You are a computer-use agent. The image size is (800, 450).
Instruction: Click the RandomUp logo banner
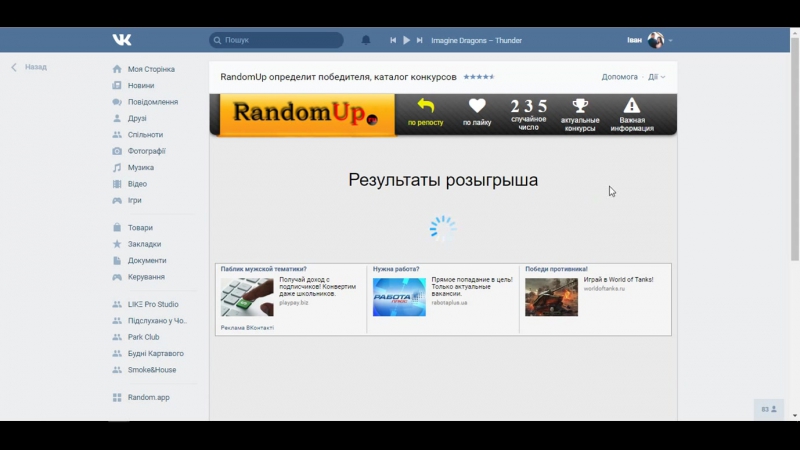pyautogui.click(x=301, y=114)
